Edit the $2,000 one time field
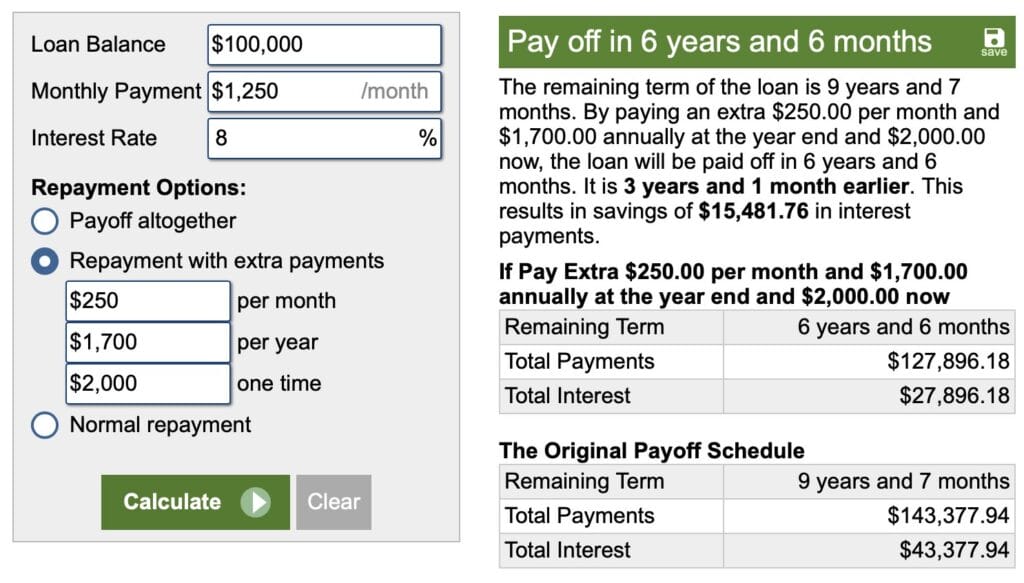1024x583 pixels. pyautogui.click(x=148, y=383)
